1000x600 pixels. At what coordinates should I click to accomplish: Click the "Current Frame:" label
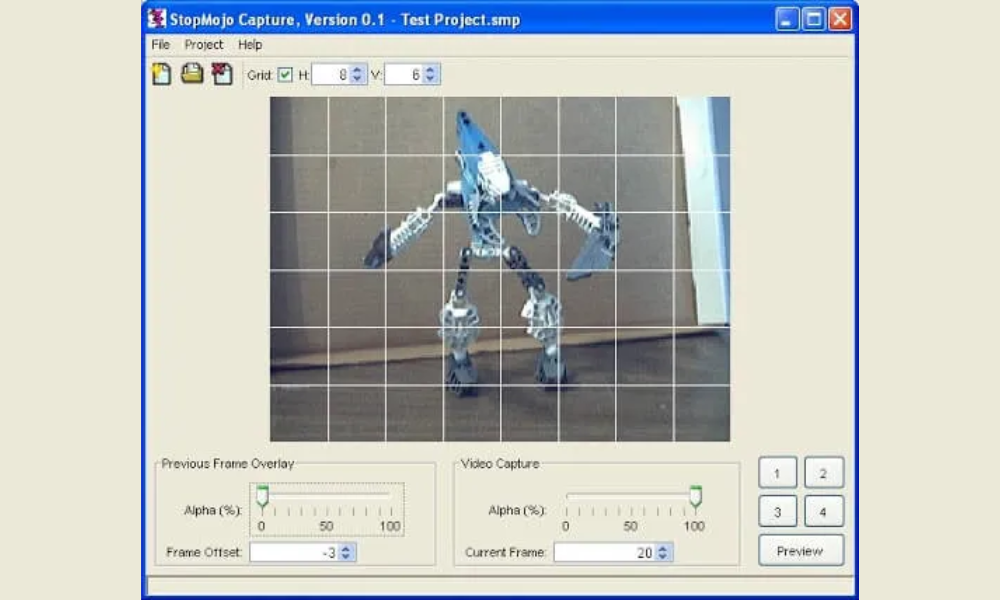tap(505, 552)
